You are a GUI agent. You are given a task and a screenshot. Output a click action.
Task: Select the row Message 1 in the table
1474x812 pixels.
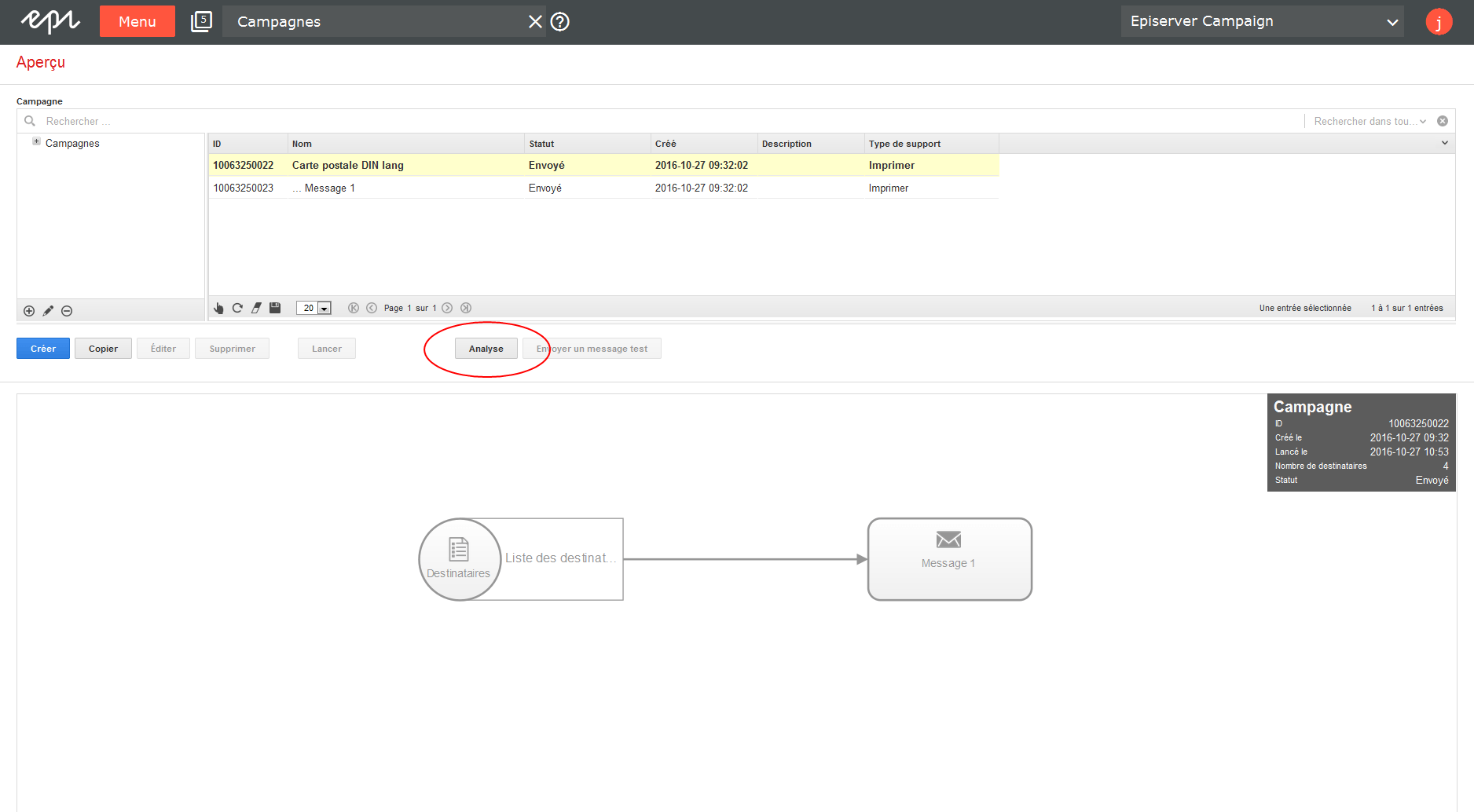(x=603, y=188)
